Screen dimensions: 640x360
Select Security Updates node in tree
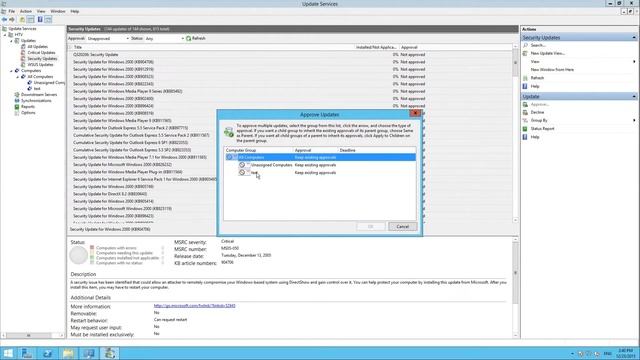tap(42, 59)
